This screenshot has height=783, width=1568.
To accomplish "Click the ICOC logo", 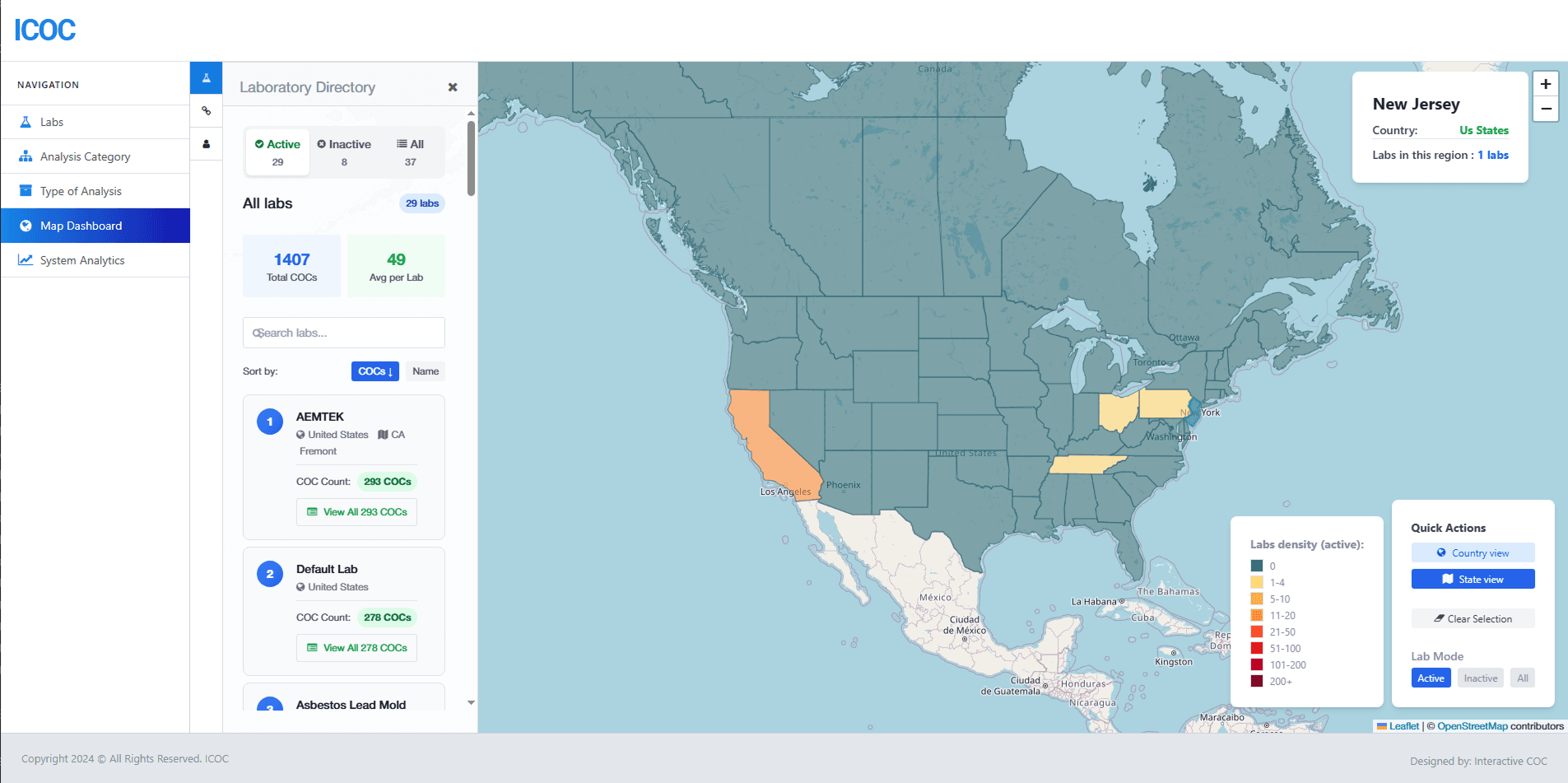I will pos(44,30).
